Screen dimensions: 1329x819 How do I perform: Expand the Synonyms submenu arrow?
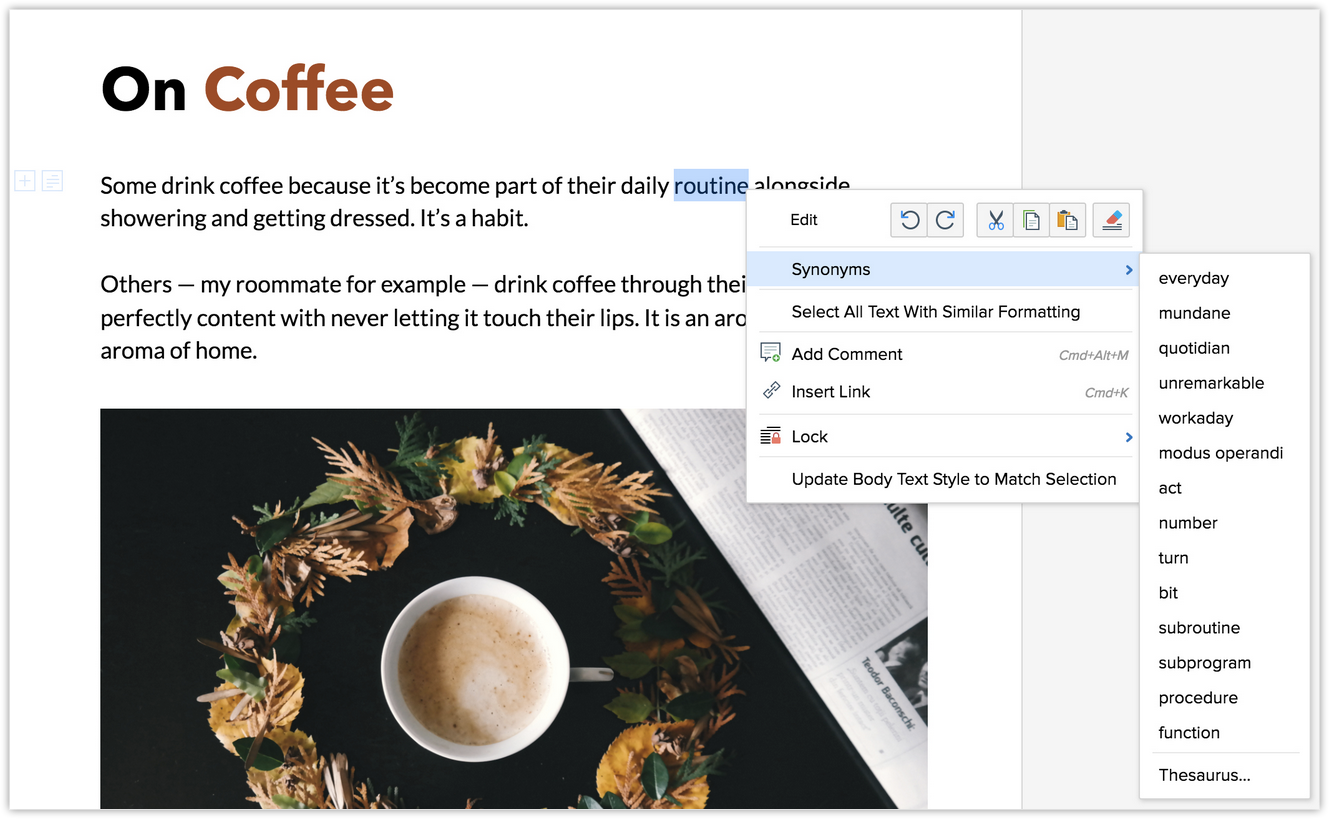(x=1128, y=270)
